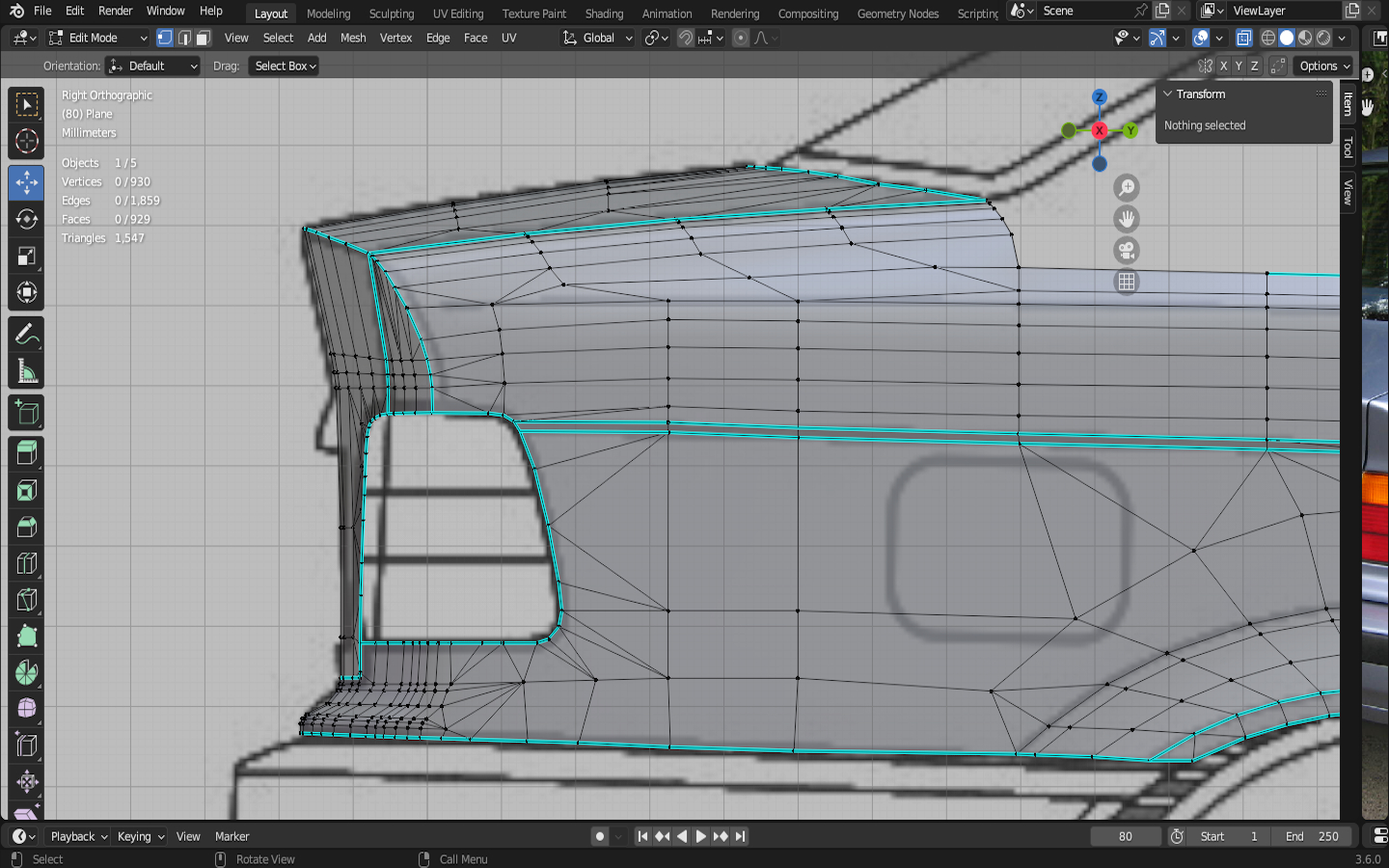Viewport: 1389px width, 868px height.
Task: Open the Orientation Default dropdown
Action: [153, 66]
